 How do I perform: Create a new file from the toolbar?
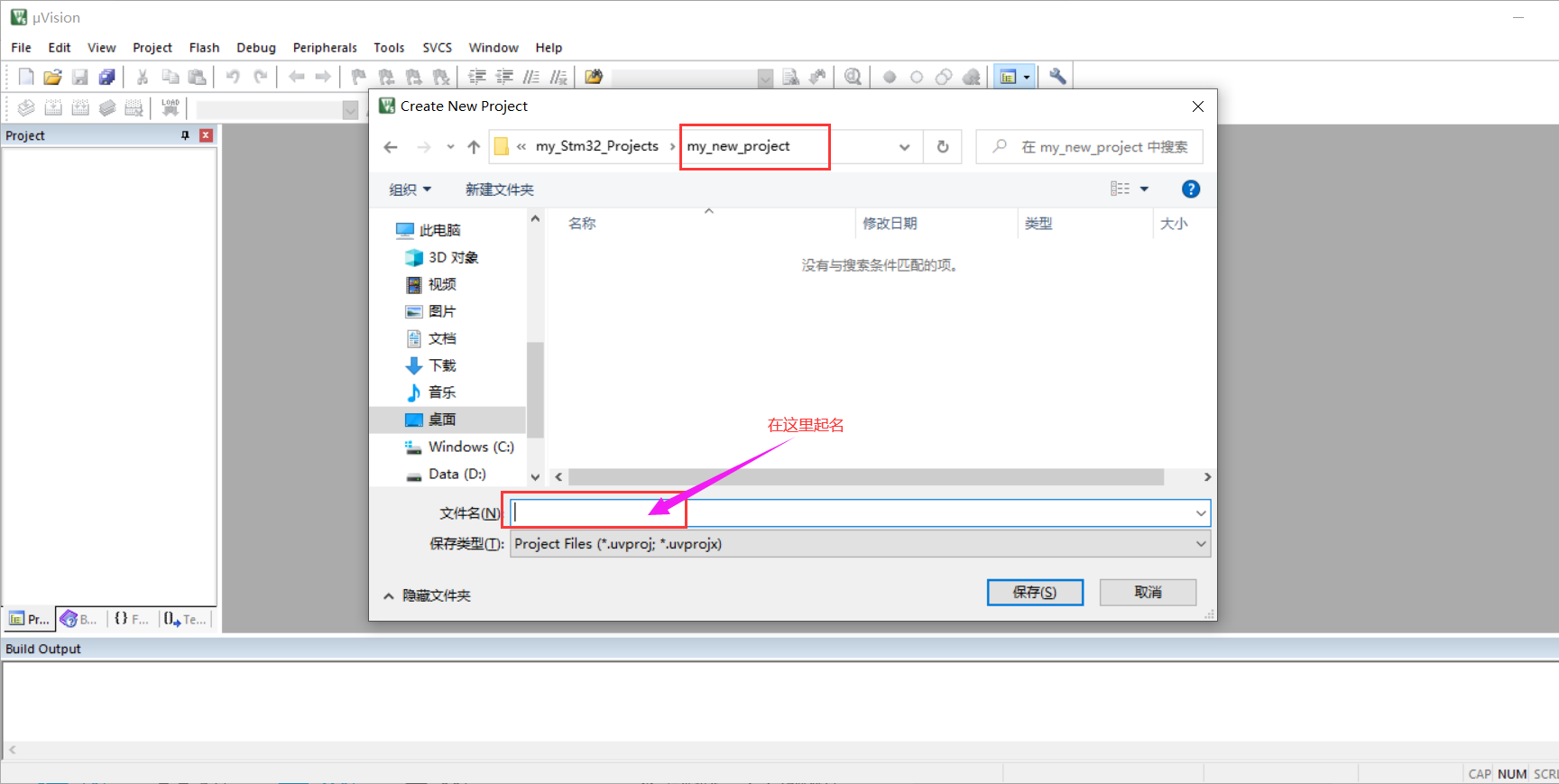(x=26, y=77)
